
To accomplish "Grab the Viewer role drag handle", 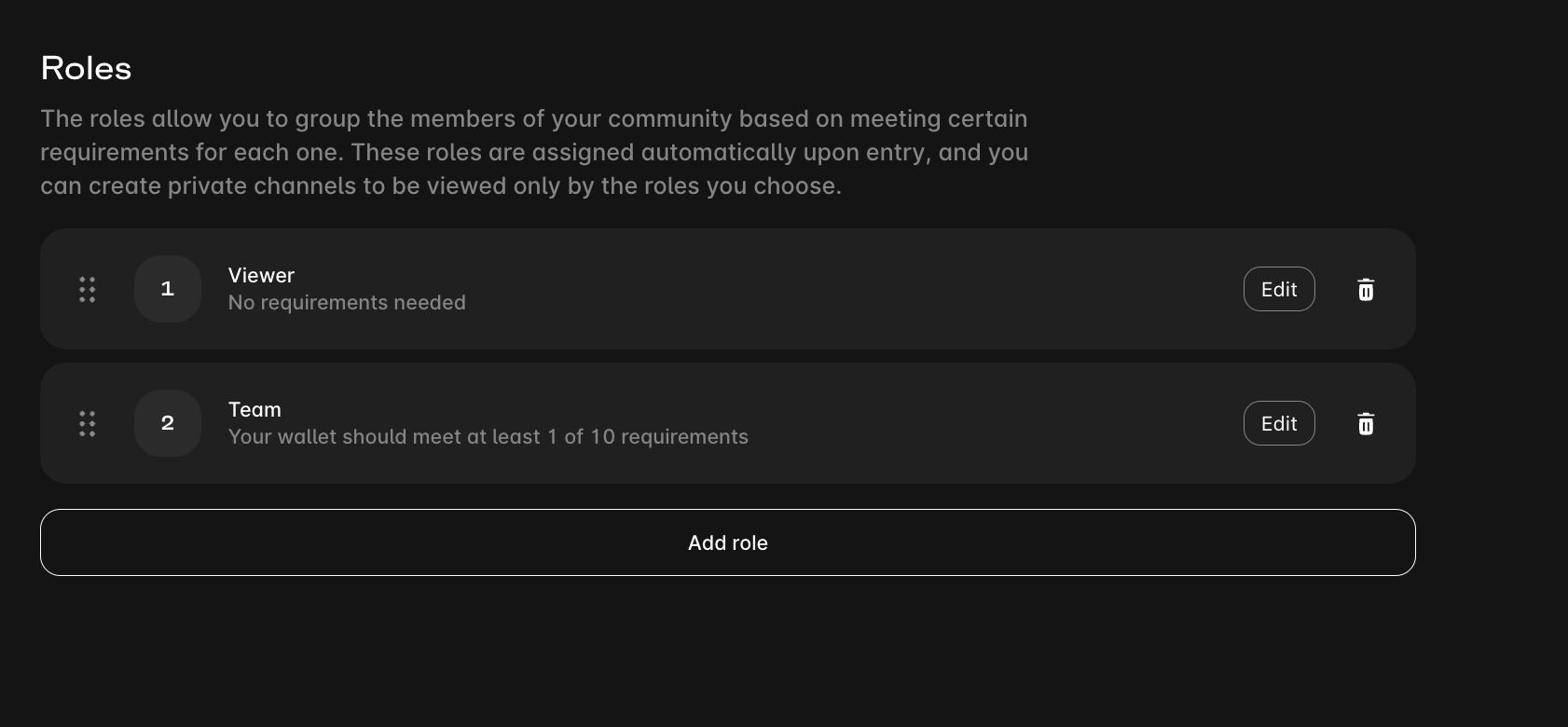I will (x=88, y=289).
